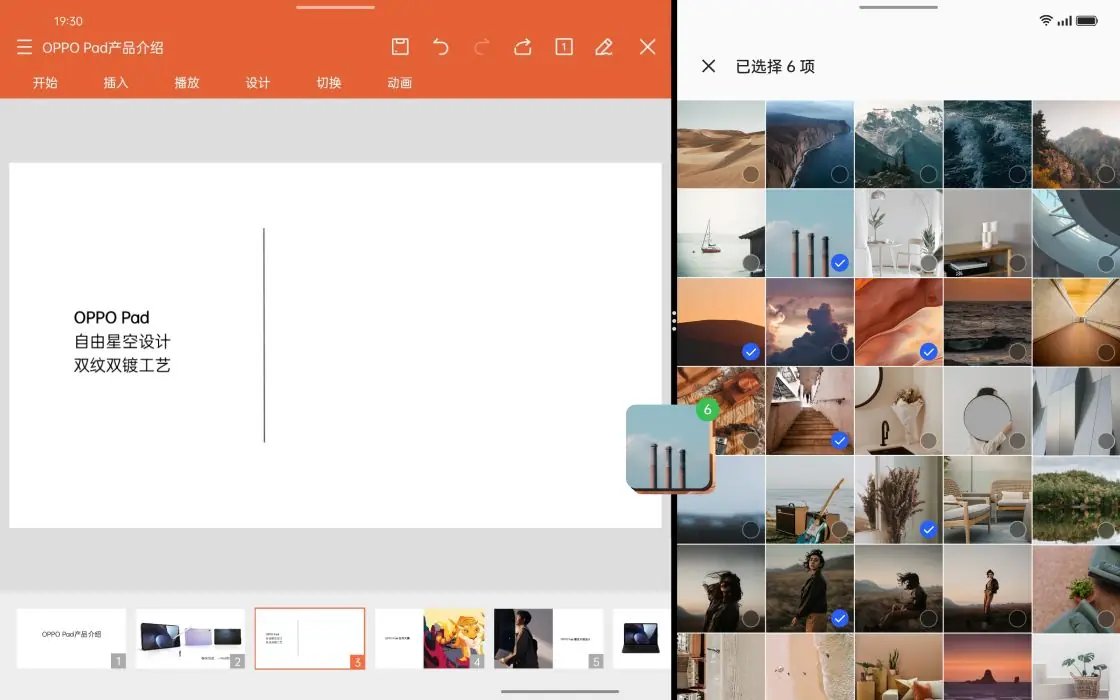Click the presentation title OPPO Pad产品介绍
1120x700 pixels.
(103, 48)
